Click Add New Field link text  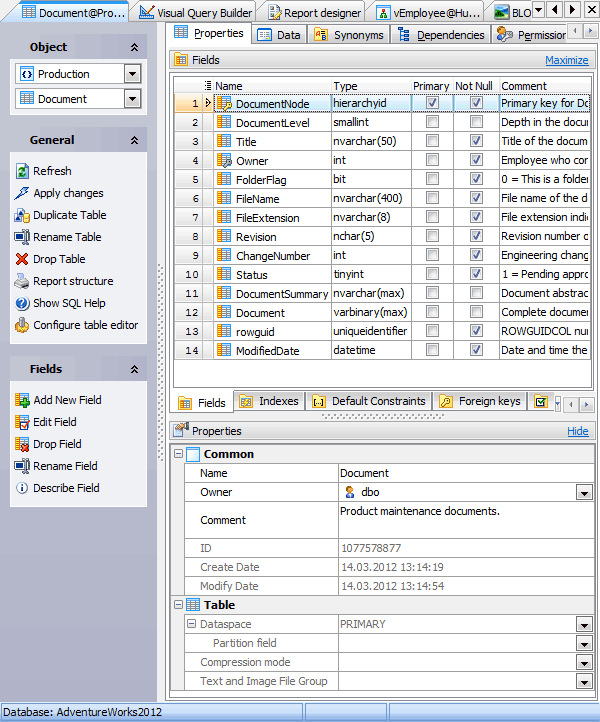point(67,400)
